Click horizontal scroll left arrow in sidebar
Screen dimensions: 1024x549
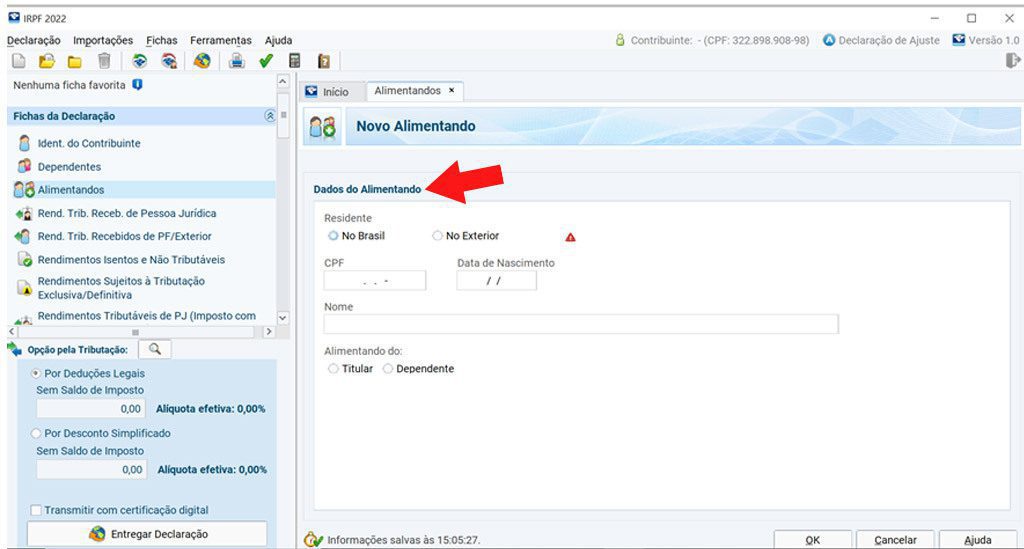12,332
